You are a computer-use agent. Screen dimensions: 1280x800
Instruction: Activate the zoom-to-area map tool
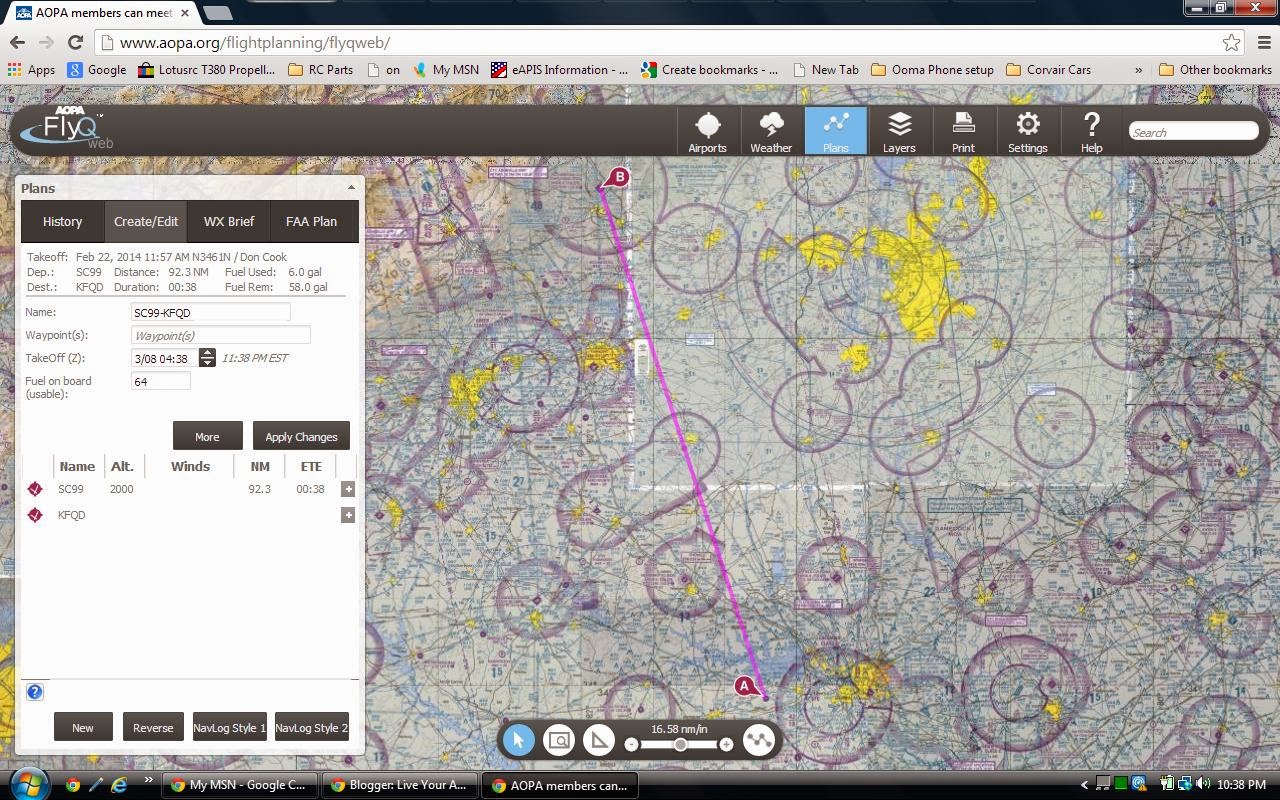coord(559,740)
